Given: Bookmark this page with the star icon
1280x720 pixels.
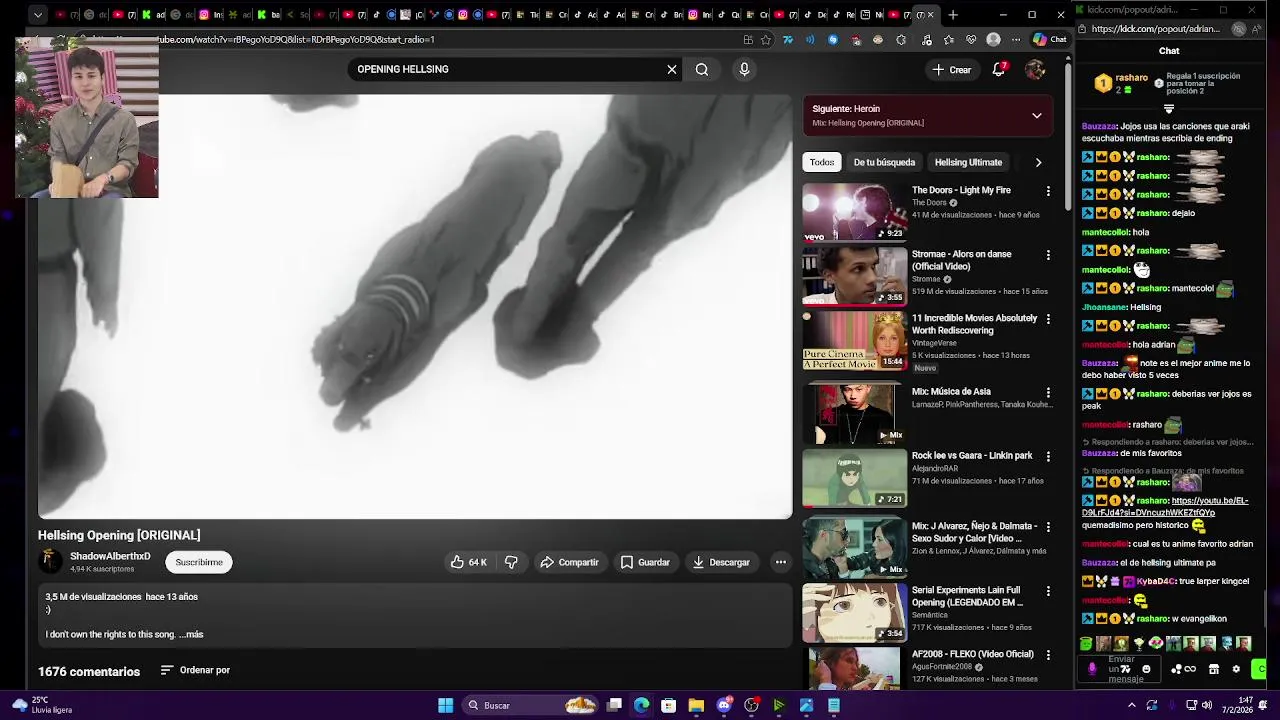Looking at the screenshot, I should pos(766,40).
